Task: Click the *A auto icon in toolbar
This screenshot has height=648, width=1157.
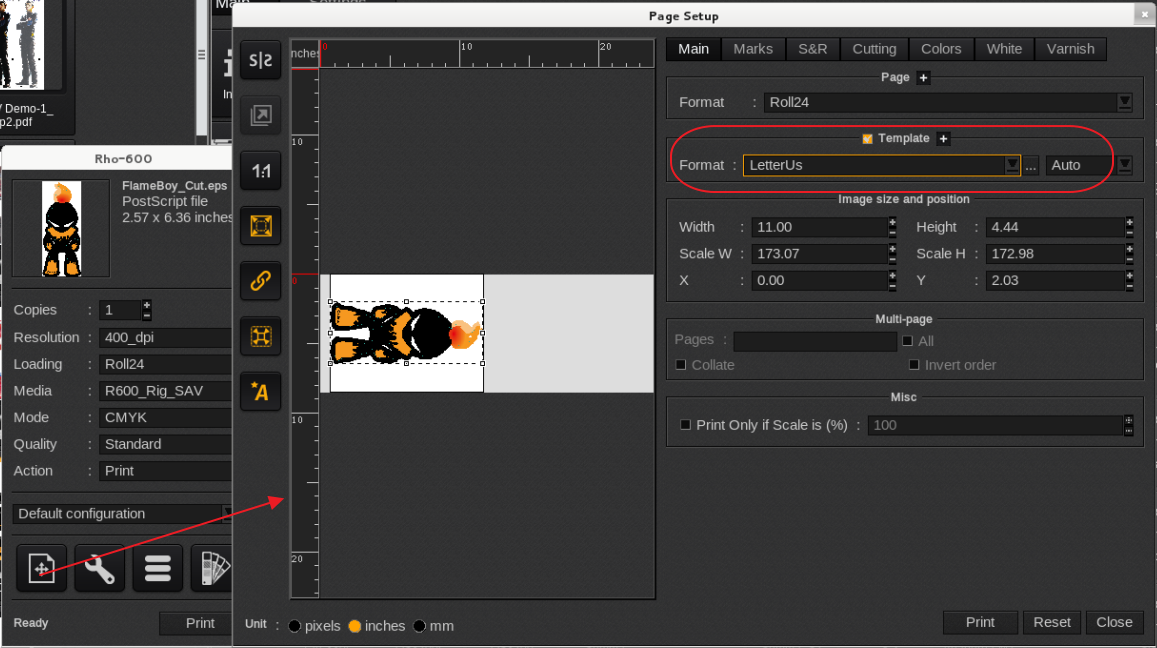Action: [260, 392]
